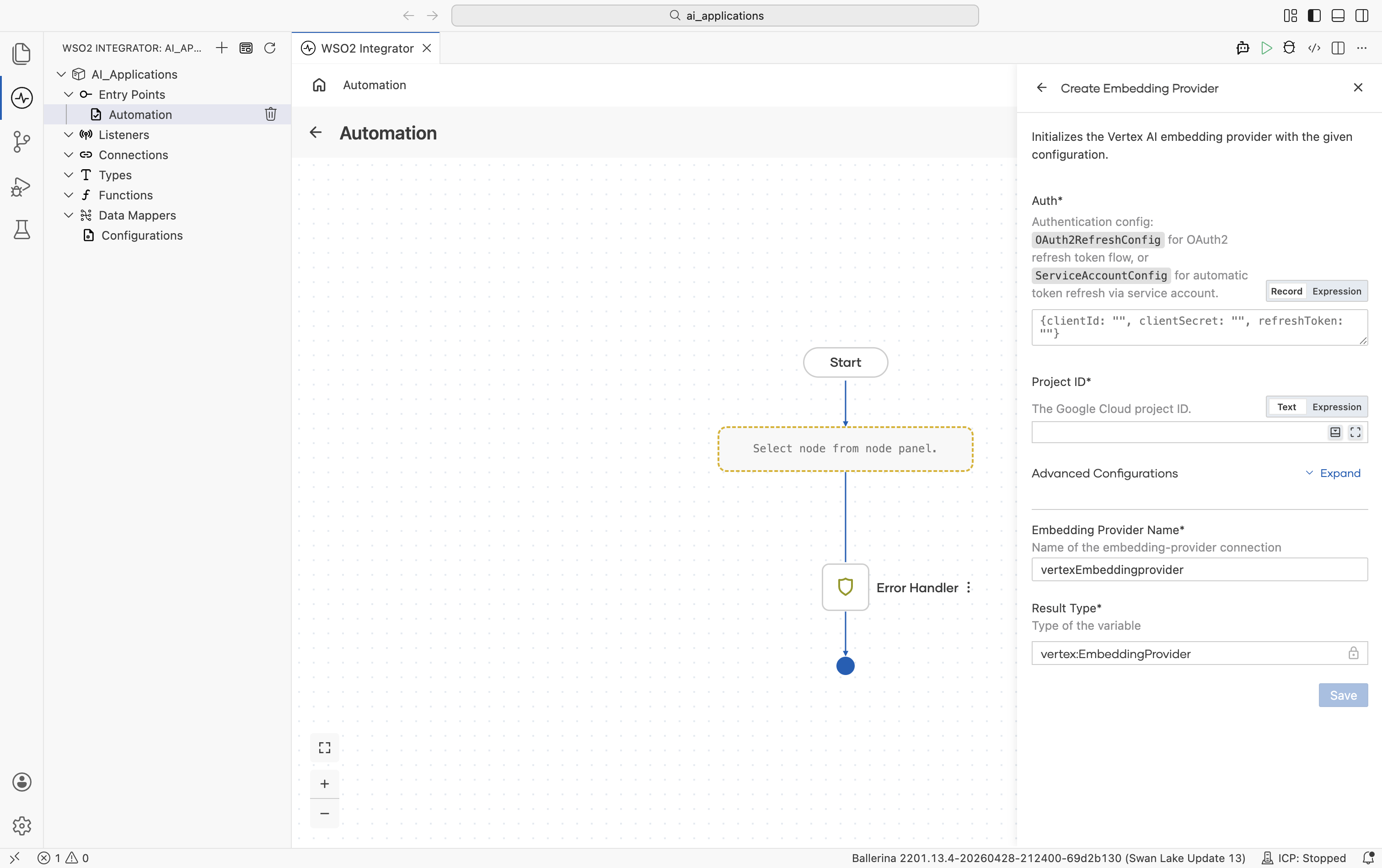Open Run and Debug view
The height and width of the screenshot is (868, 1382).
tap(22, 186)
